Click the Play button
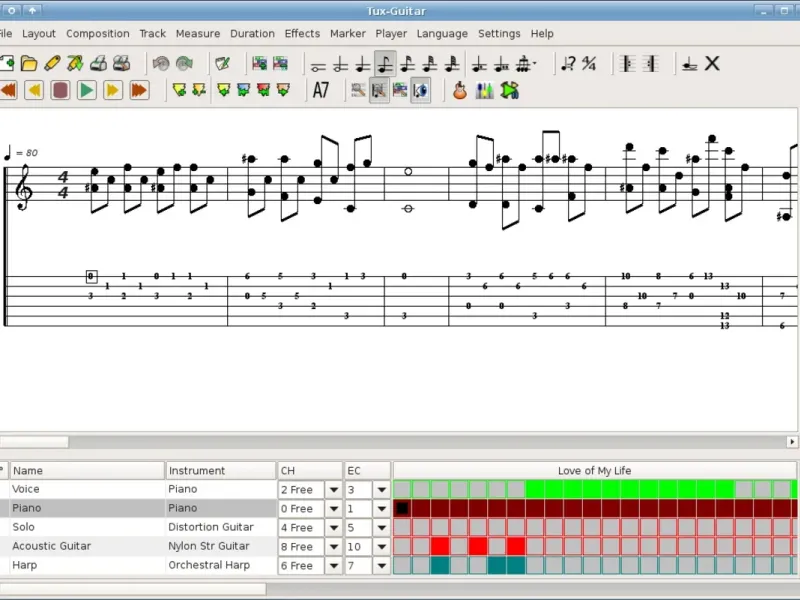Image resolution: width=800 pixels, height=600 pixels. click(x=86, y=91)
